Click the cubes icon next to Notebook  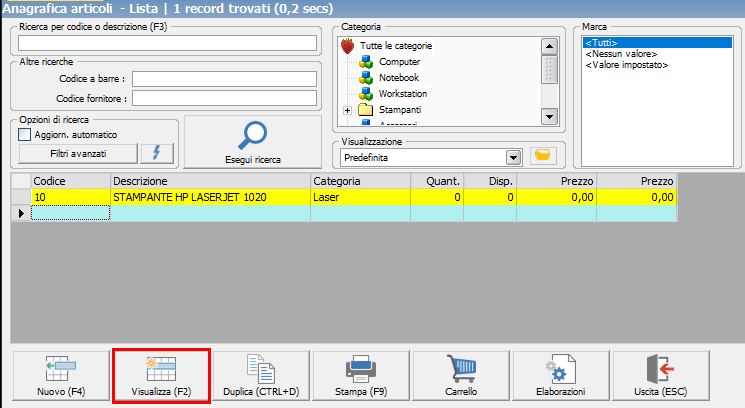pyautogui.click(x=366, y=77)
